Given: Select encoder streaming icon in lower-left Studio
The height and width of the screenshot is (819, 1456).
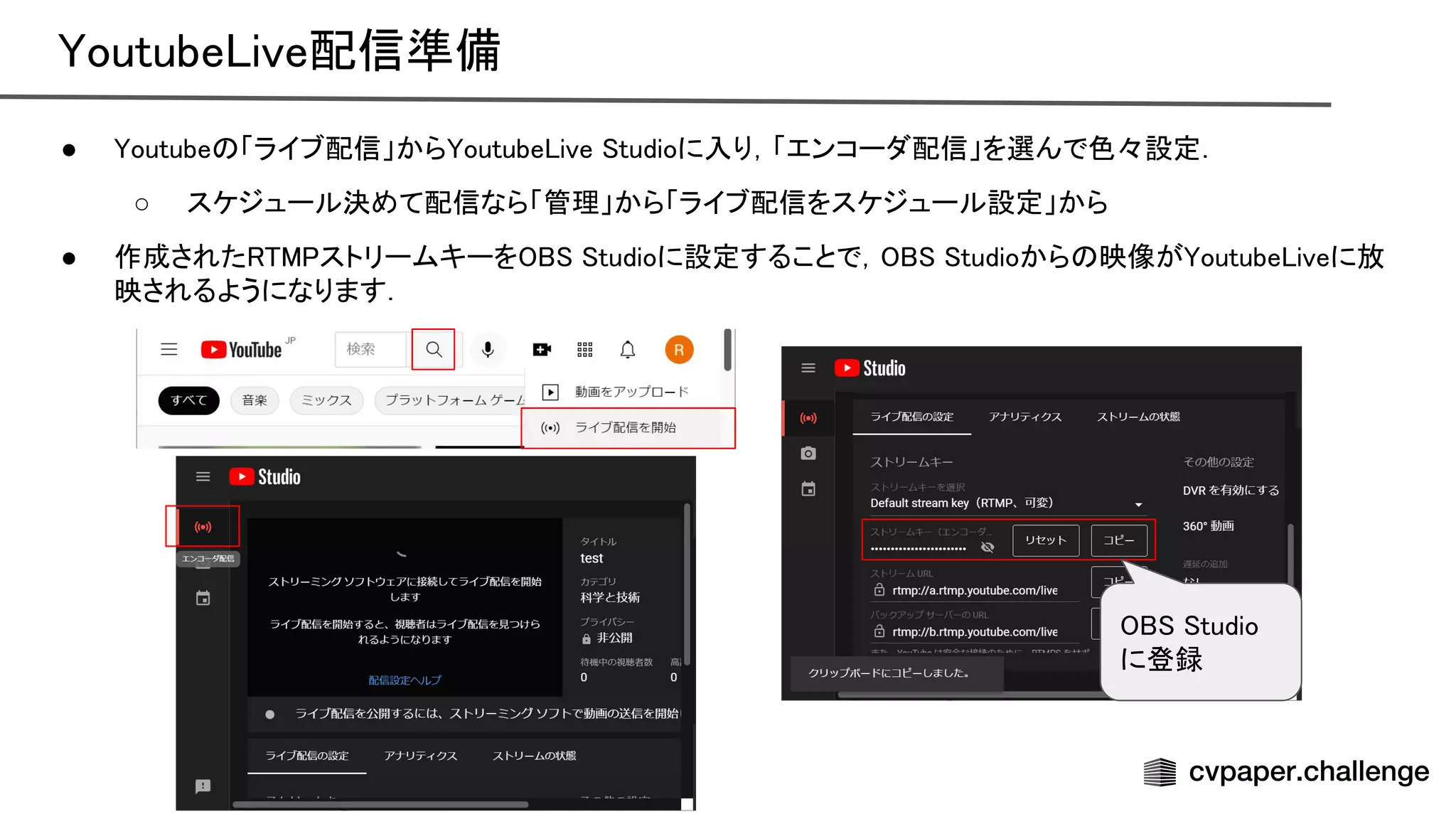Looking at the screenshot, I should tap(203, 527).
